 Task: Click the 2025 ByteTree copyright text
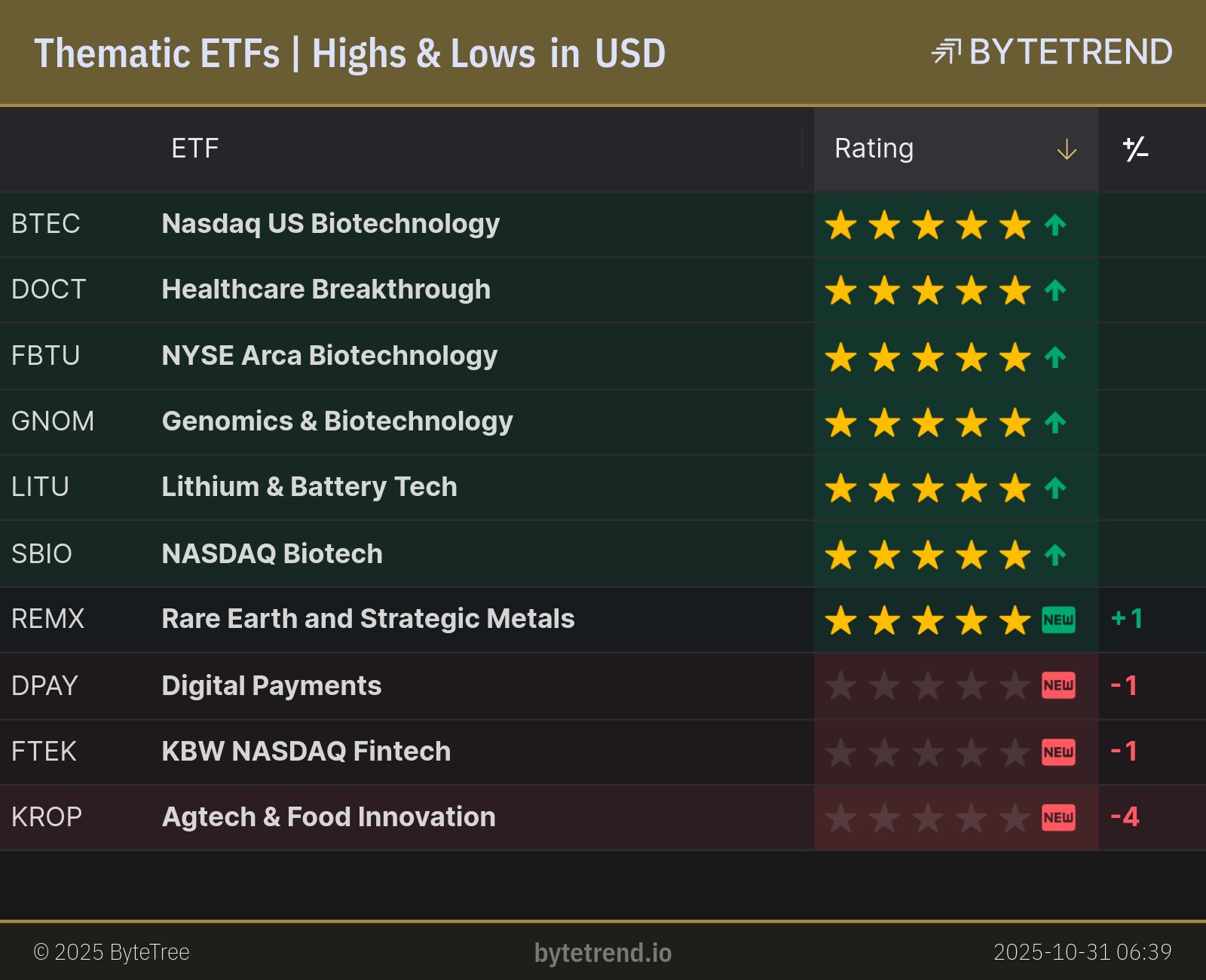point(112,952)
